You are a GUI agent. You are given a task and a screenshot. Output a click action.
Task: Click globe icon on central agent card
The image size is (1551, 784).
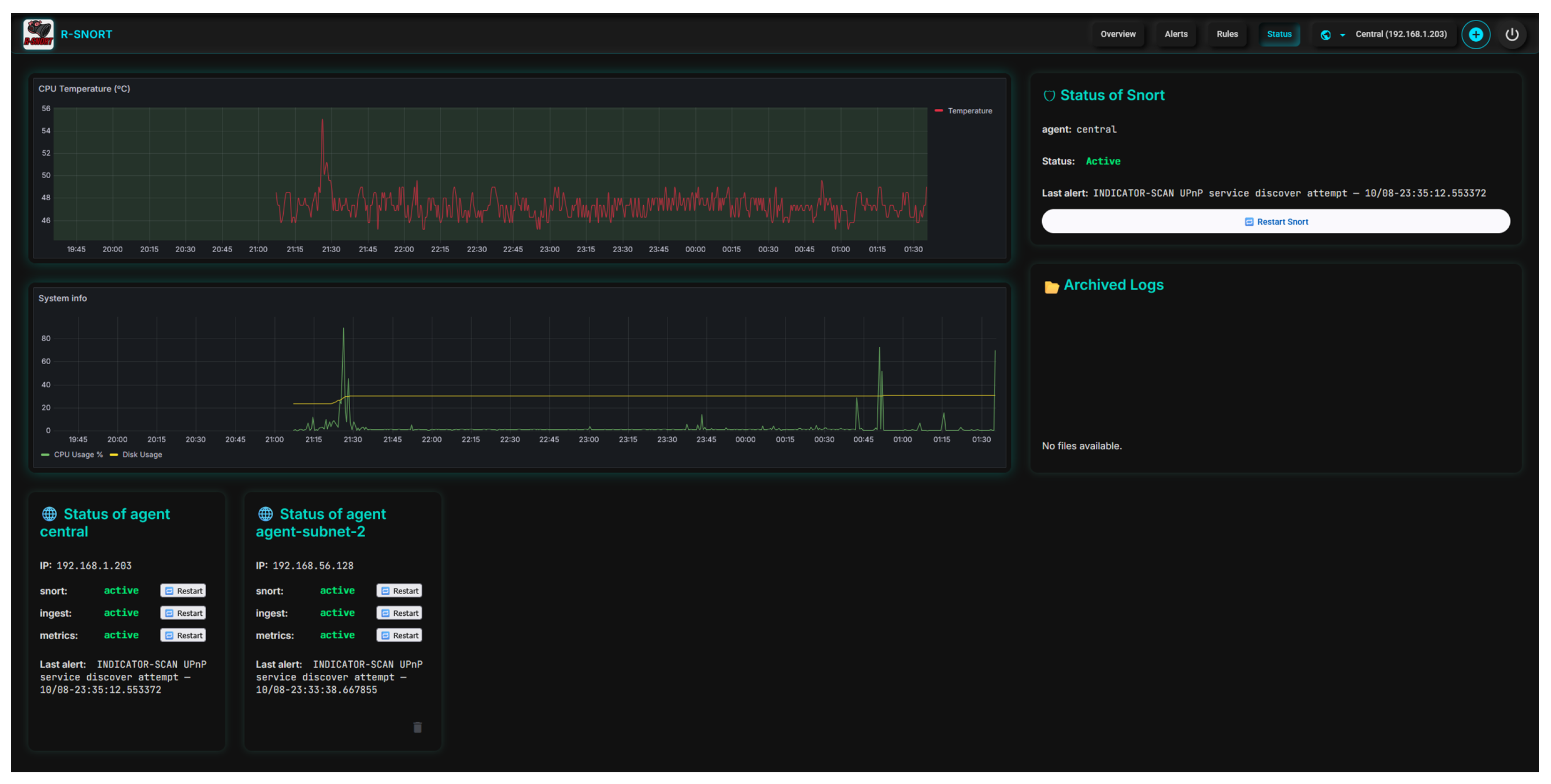point(49,514)
